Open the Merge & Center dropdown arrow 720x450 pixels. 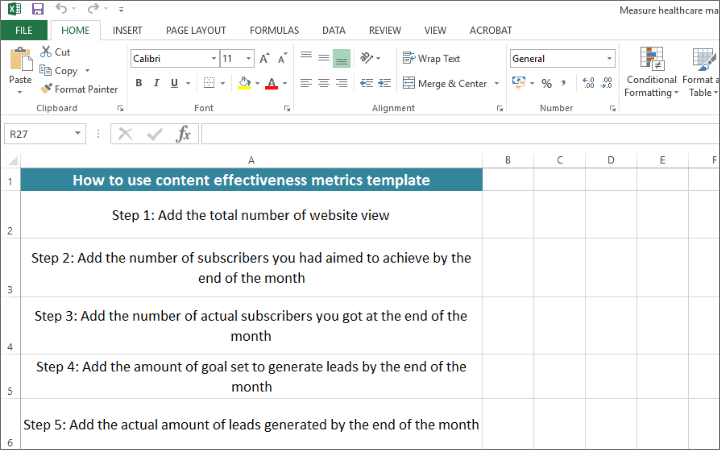click(x=497, y=84)
